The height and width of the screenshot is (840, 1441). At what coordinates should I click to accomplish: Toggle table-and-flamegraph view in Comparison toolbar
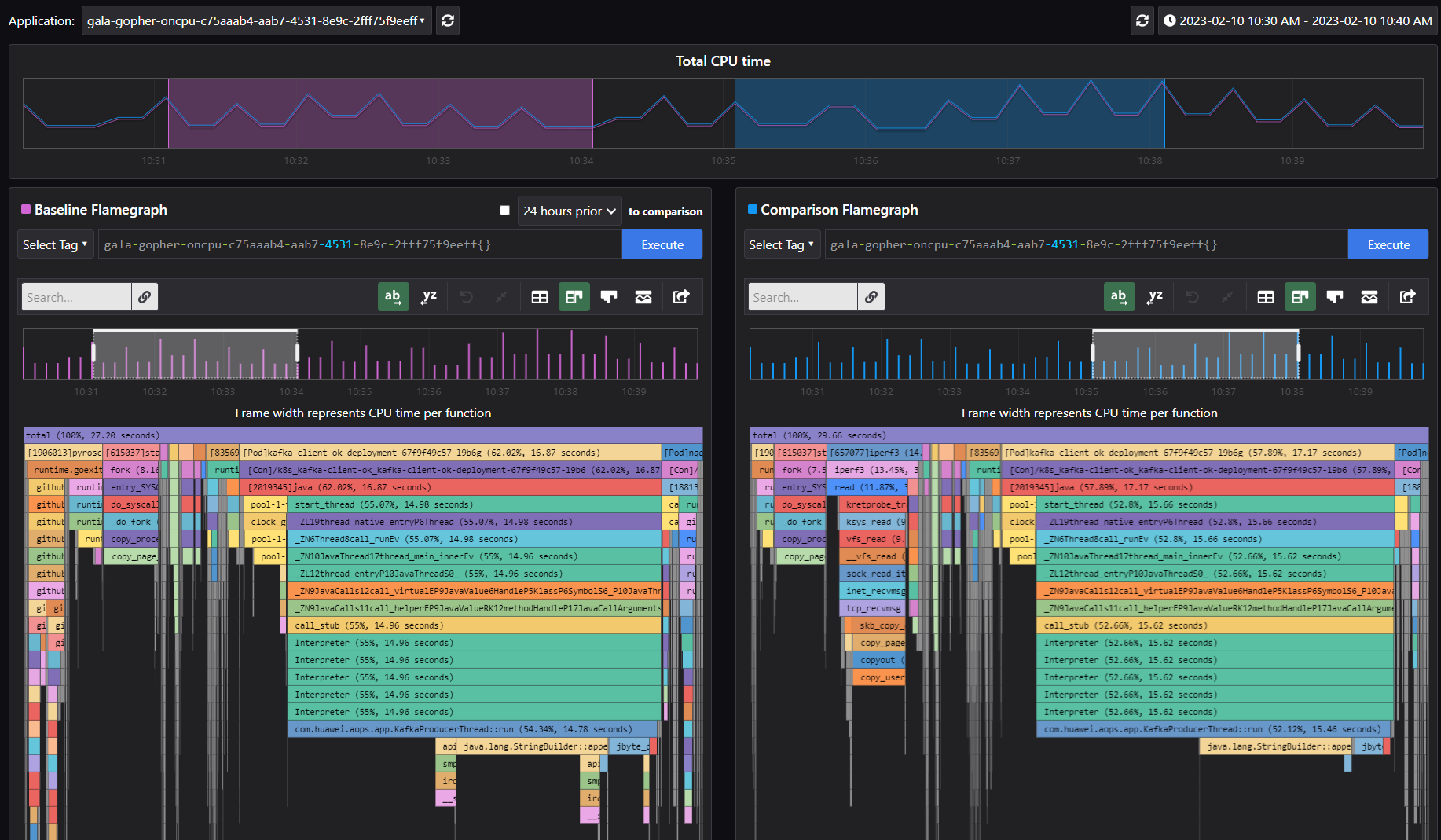[x=1300, y=297]
